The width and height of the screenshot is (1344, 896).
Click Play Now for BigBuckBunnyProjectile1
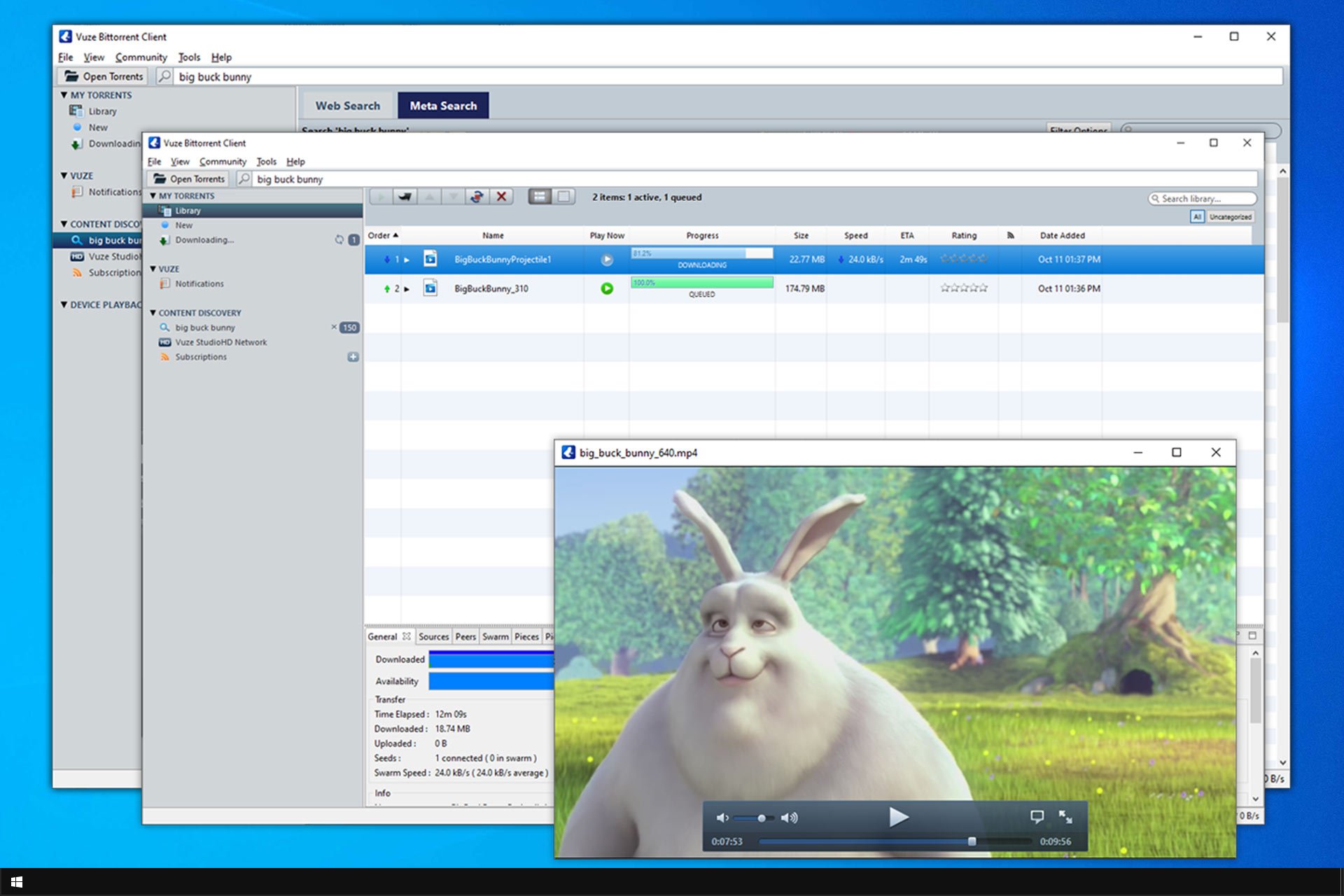[x=607, y=260]
